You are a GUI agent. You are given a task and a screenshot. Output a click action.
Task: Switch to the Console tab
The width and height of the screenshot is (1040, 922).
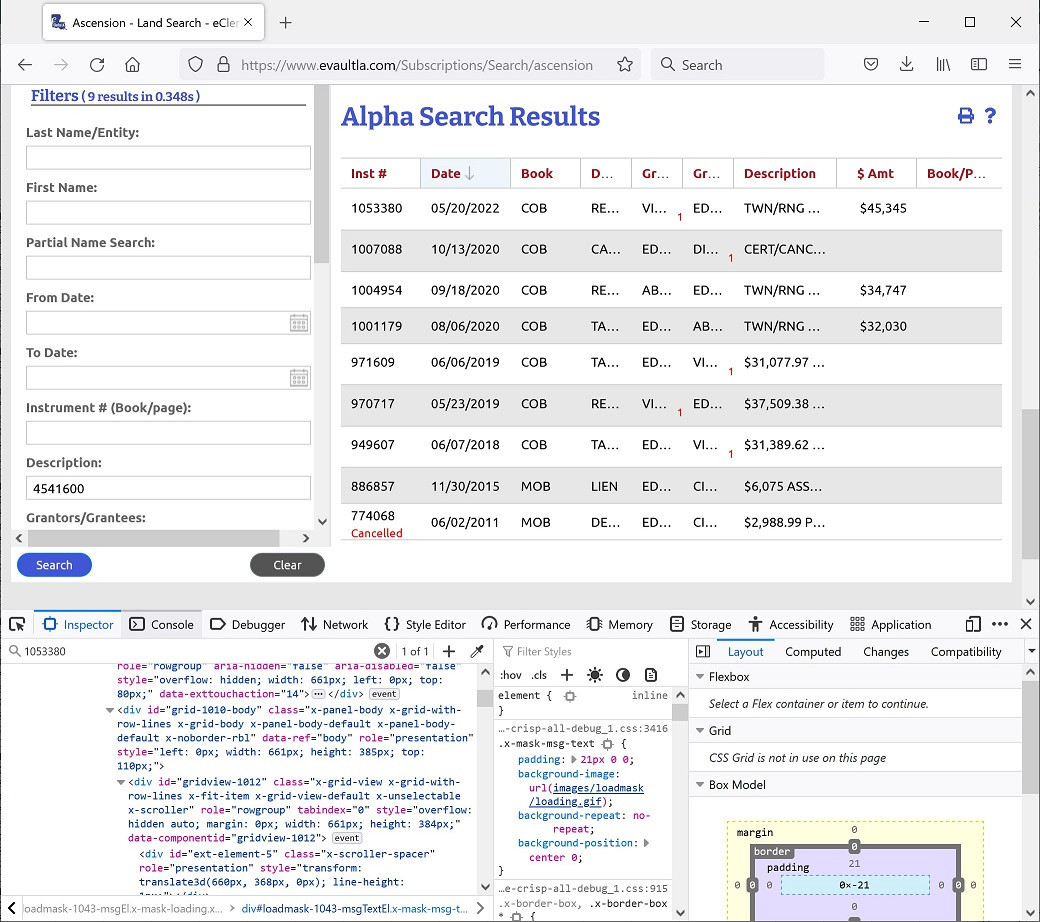162,624
